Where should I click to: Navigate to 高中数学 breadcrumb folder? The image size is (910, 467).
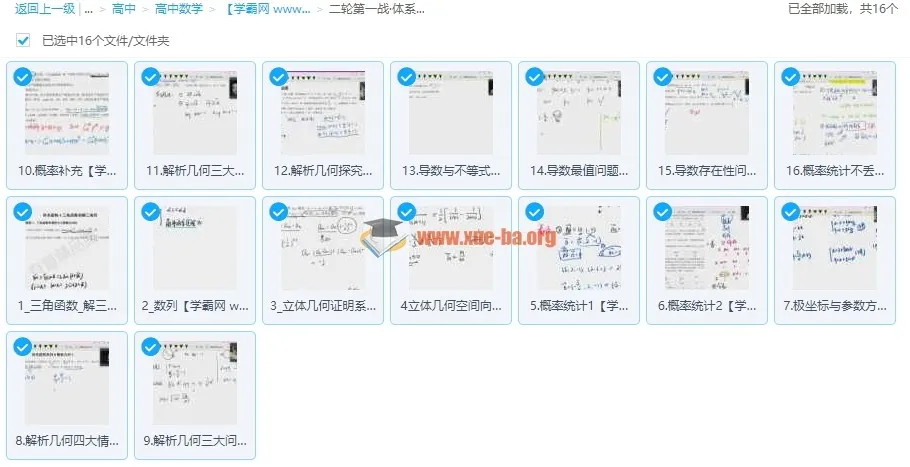[x=179, y=9]
